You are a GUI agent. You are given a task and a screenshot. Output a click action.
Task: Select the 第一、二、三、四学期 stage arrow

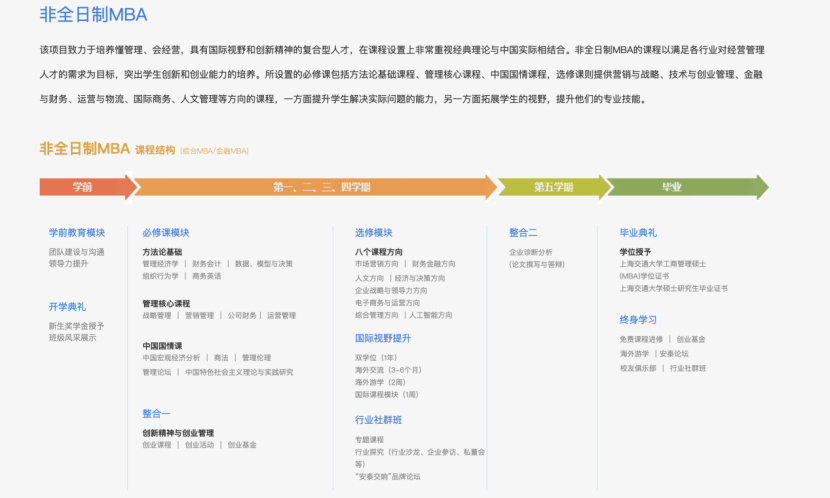(320, 187)
